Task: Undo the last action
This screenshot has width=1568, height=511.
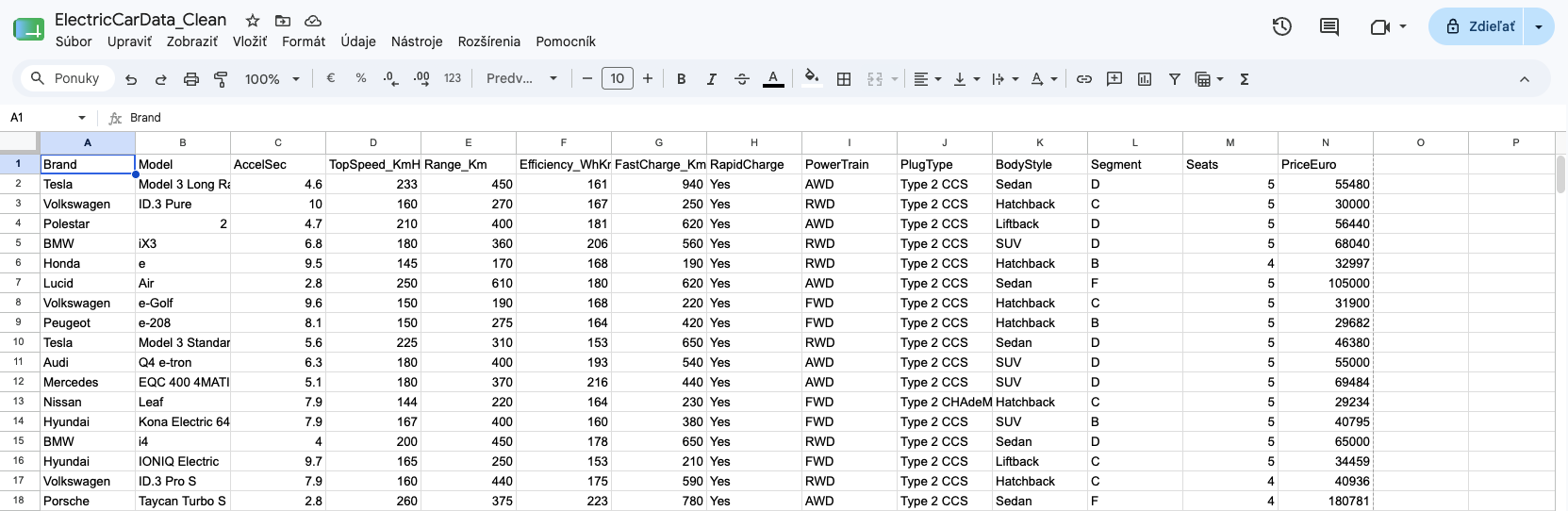Action: pos(131,79)
